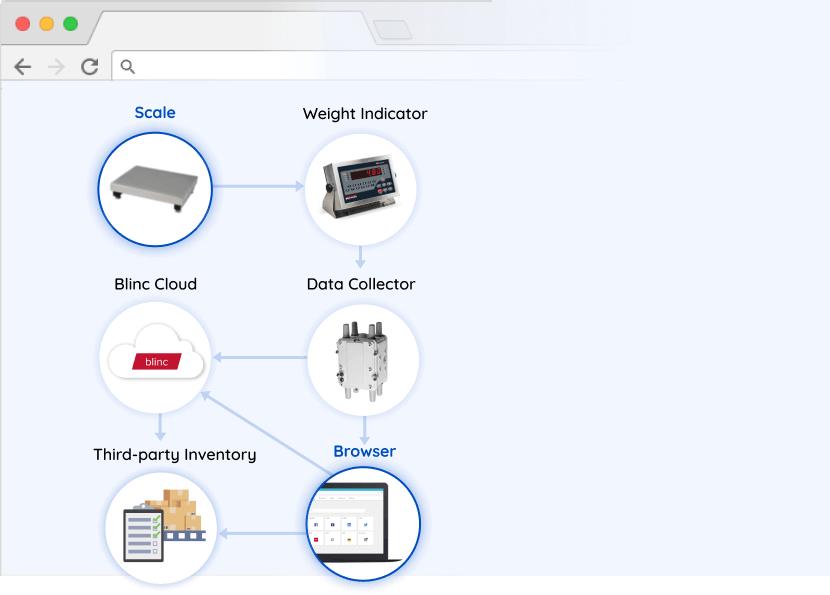This screenshot has width=830, height=595.
Task: Click the blue Scale label
Action: coord(155,113)
